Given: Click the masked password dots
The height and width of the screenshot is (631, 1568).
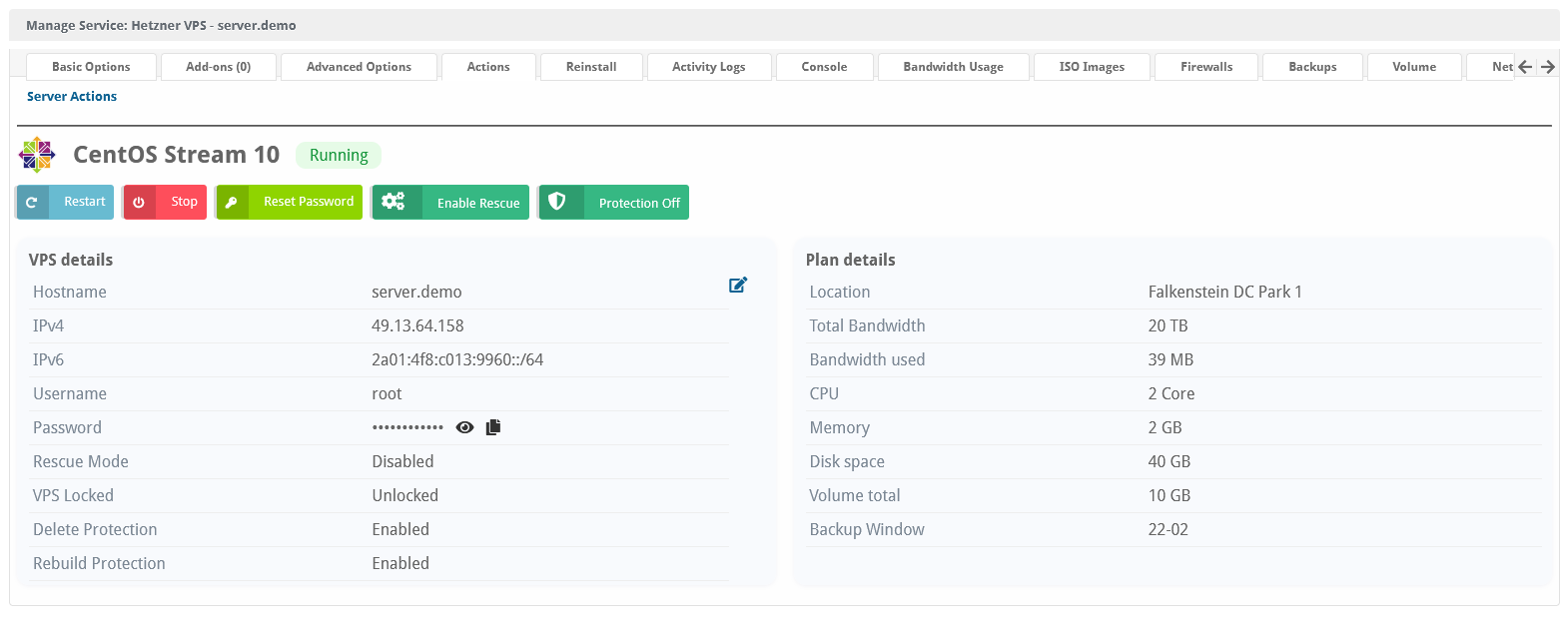Looking at the screenshot, I should pos(407,427).
